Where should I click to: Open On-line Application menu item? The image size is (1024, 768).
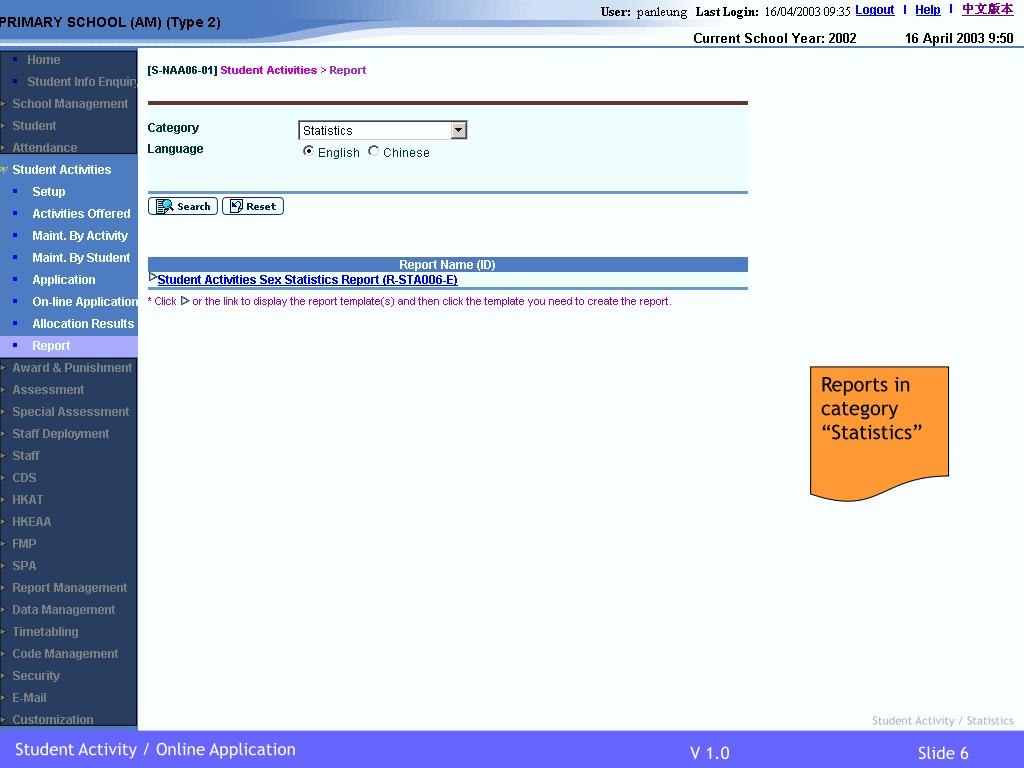tap(85, 302)
